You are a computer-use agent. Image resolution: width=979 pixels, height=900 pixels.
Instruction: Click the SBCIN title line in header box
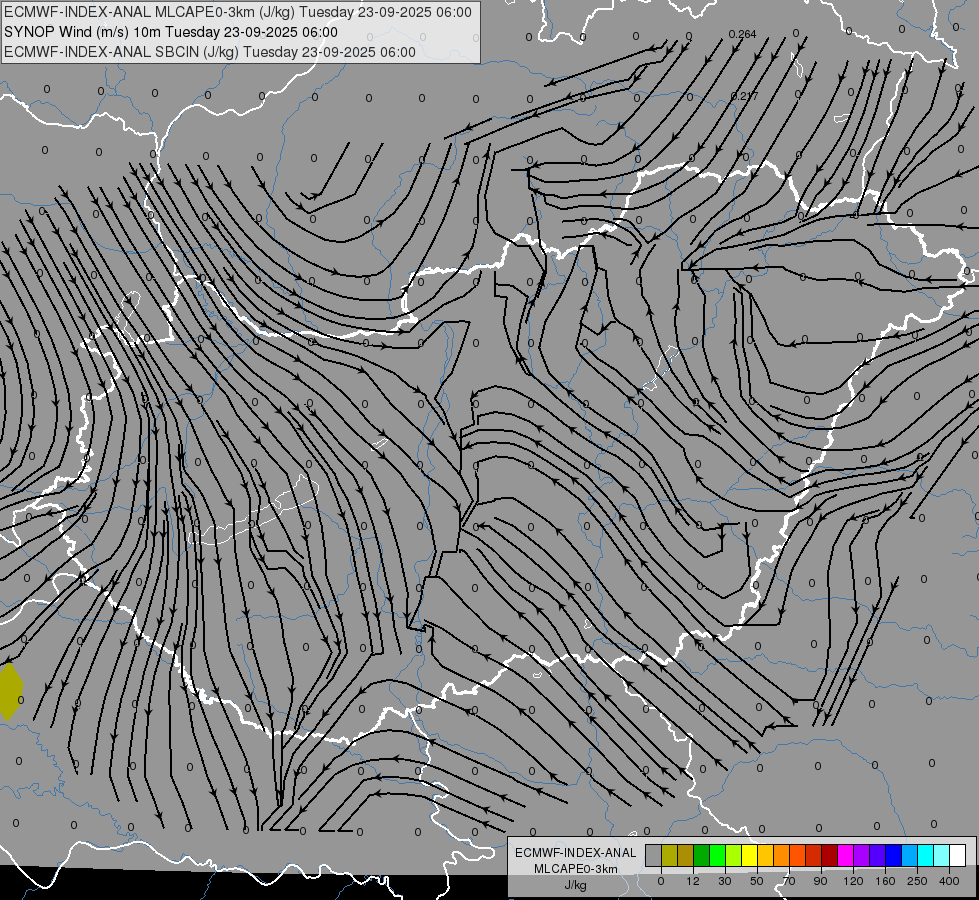210,52
